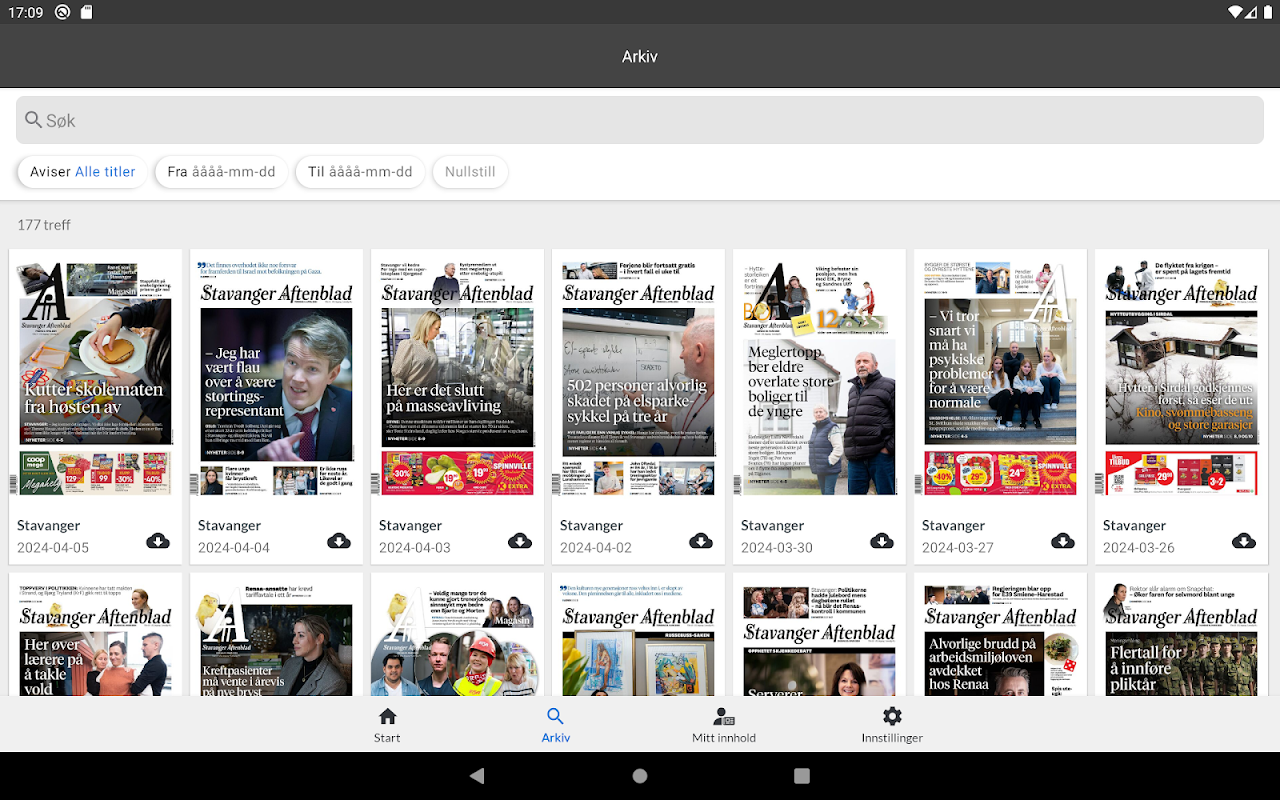Open 'Vi tror snart vi må' cover
Image resolution: width=1280 pixels, height=800 pixels.
pyautogui.click(x=1001, y=380)
